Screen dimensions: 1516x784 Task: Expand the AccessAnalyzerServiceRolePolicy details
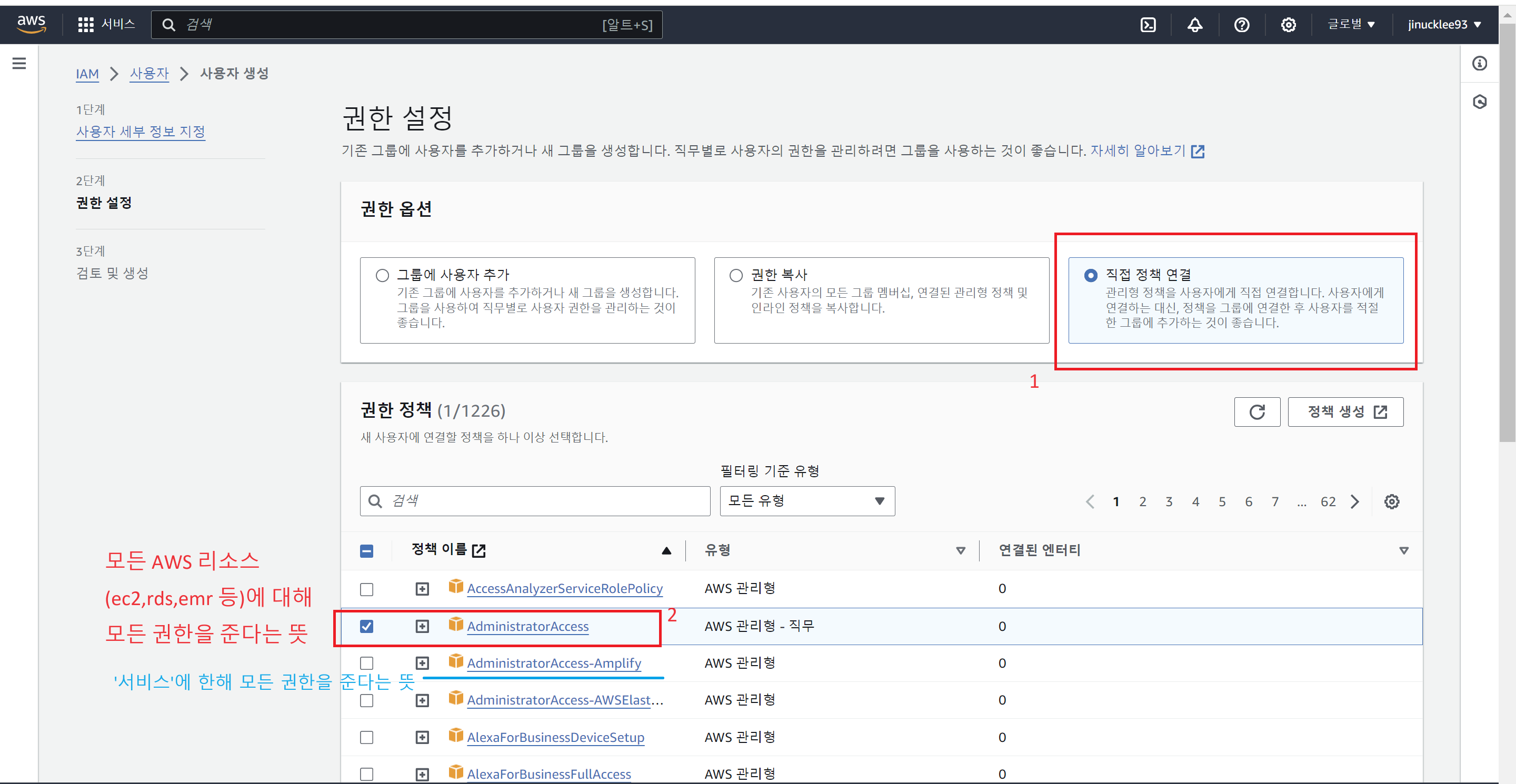tap(422, 589)
